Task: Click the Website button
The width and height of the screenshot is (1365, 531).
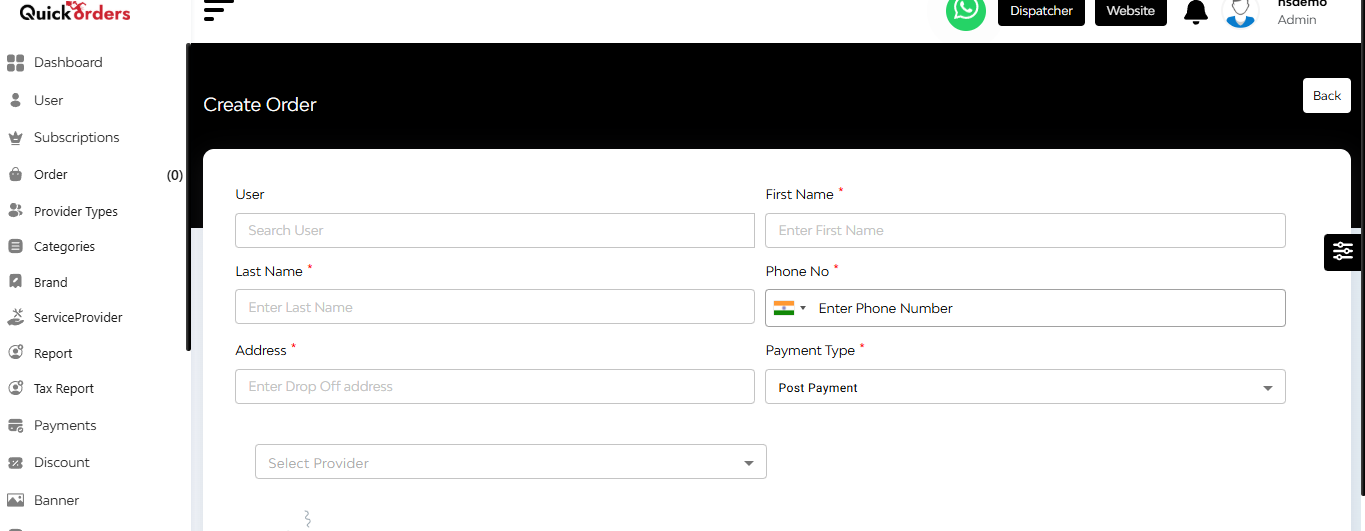Action: (1131, 11)
